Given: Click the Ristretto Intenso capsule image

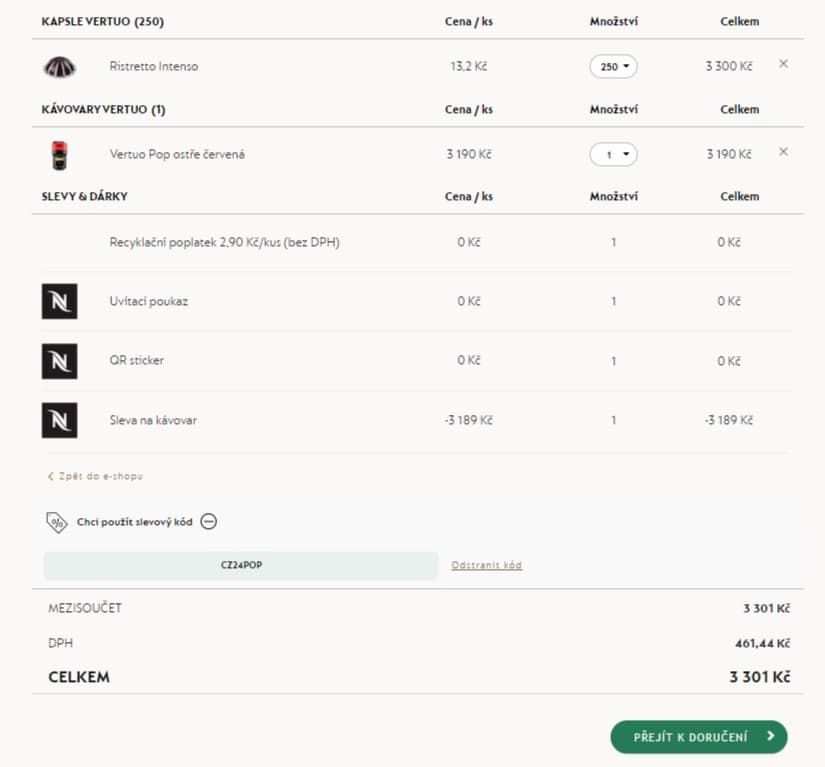Looking at the screenshot, I should point(59,67).
